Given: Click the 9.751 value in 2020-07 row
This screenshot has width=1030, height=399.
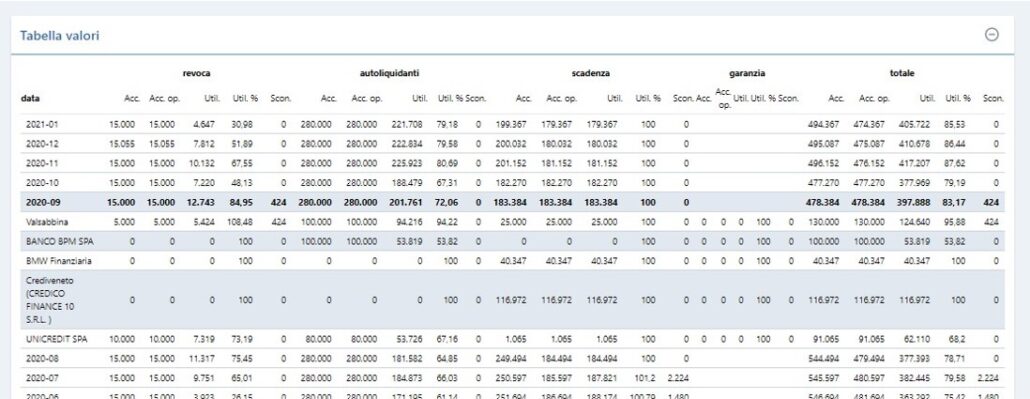Looking at the screenshot, I should [204, 379].
